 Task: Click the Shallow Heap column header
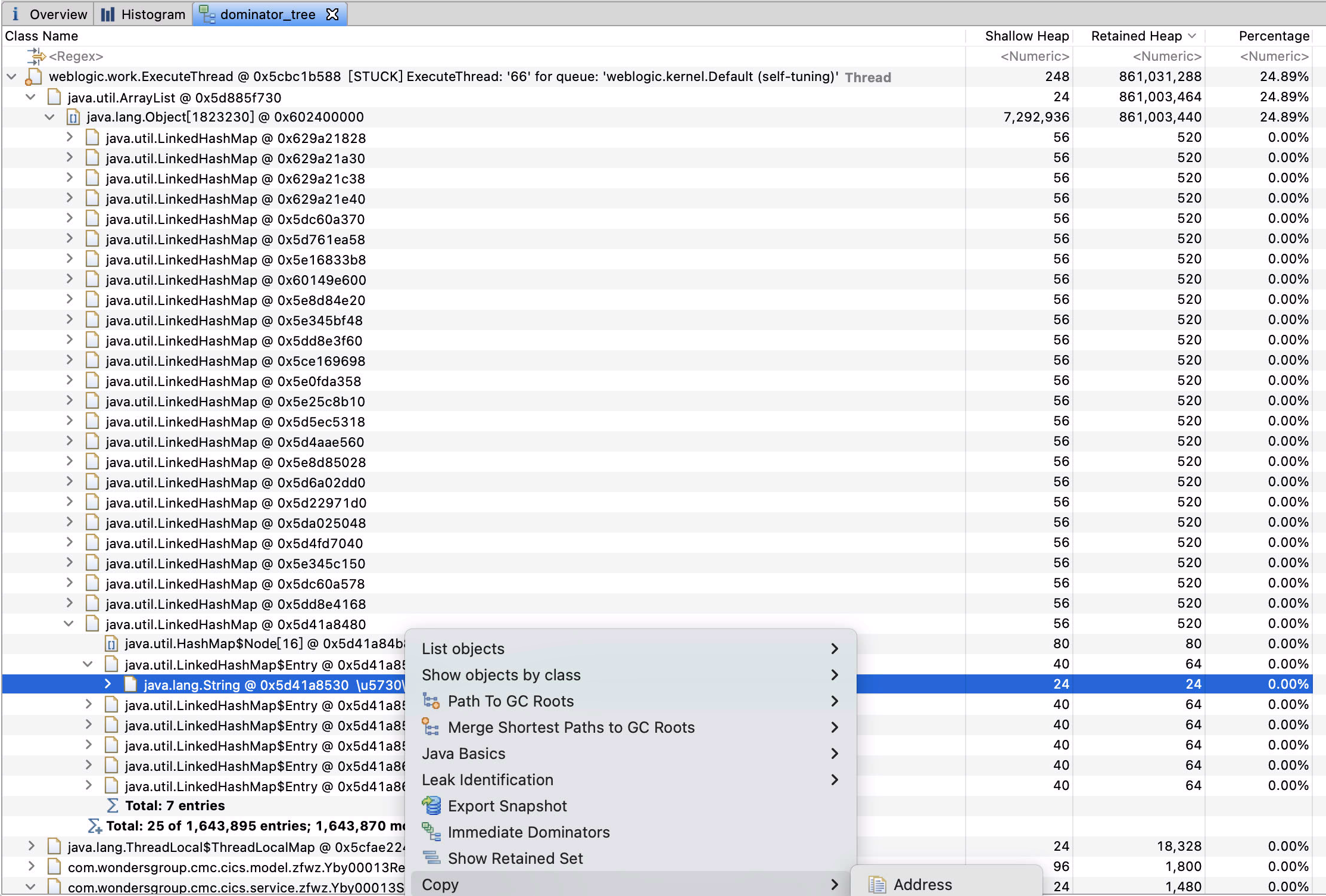tap(1026, 36)
